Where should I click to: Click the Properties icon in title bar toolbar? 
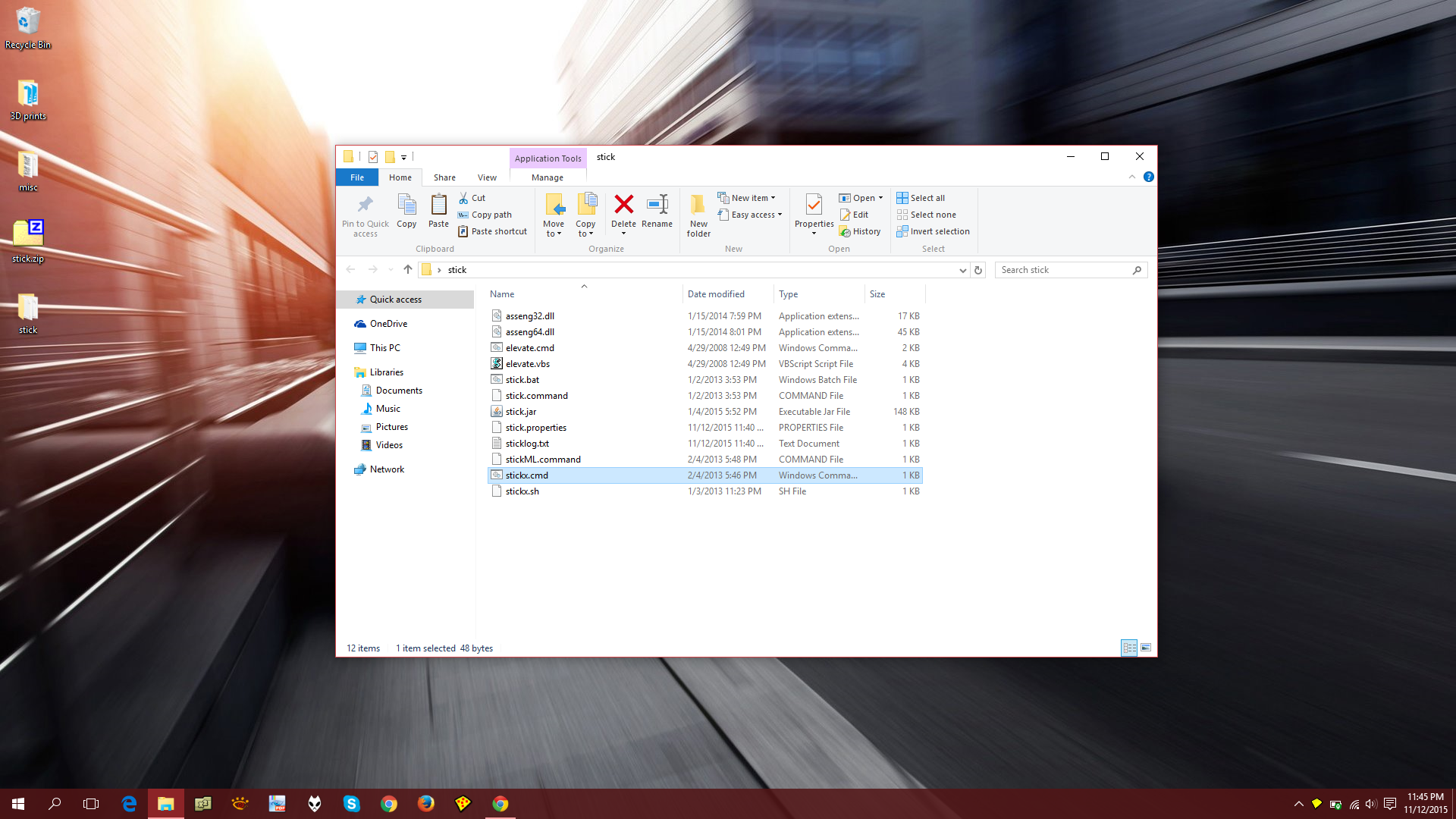pos(373,157)
